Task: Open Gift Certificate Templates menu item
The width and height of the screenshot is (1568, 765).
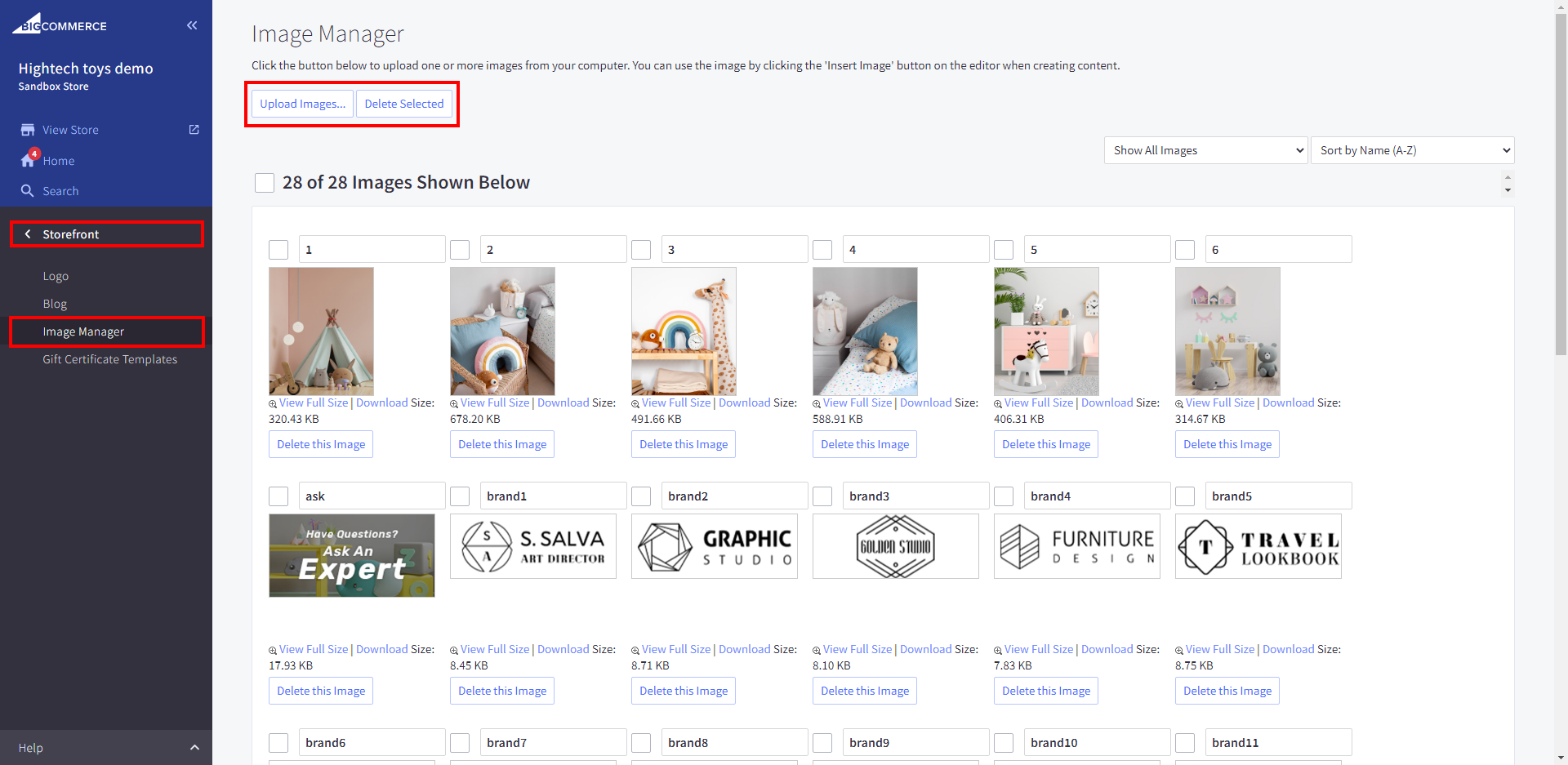Action: coord(109,359)
